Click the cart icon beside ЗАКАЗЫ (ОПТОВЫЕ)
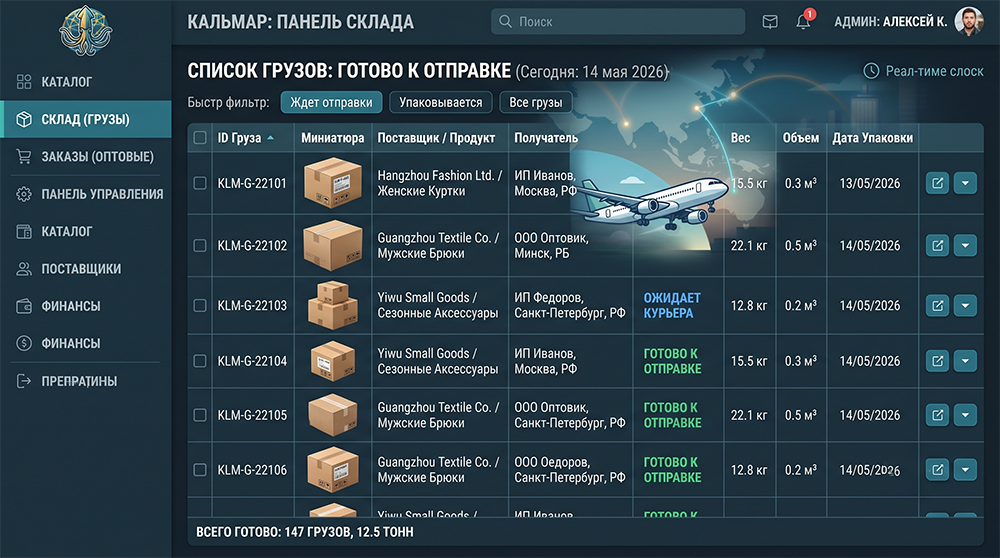This screenshot has height=558, width=1000. pyautogui.click(x=24, y=156)
